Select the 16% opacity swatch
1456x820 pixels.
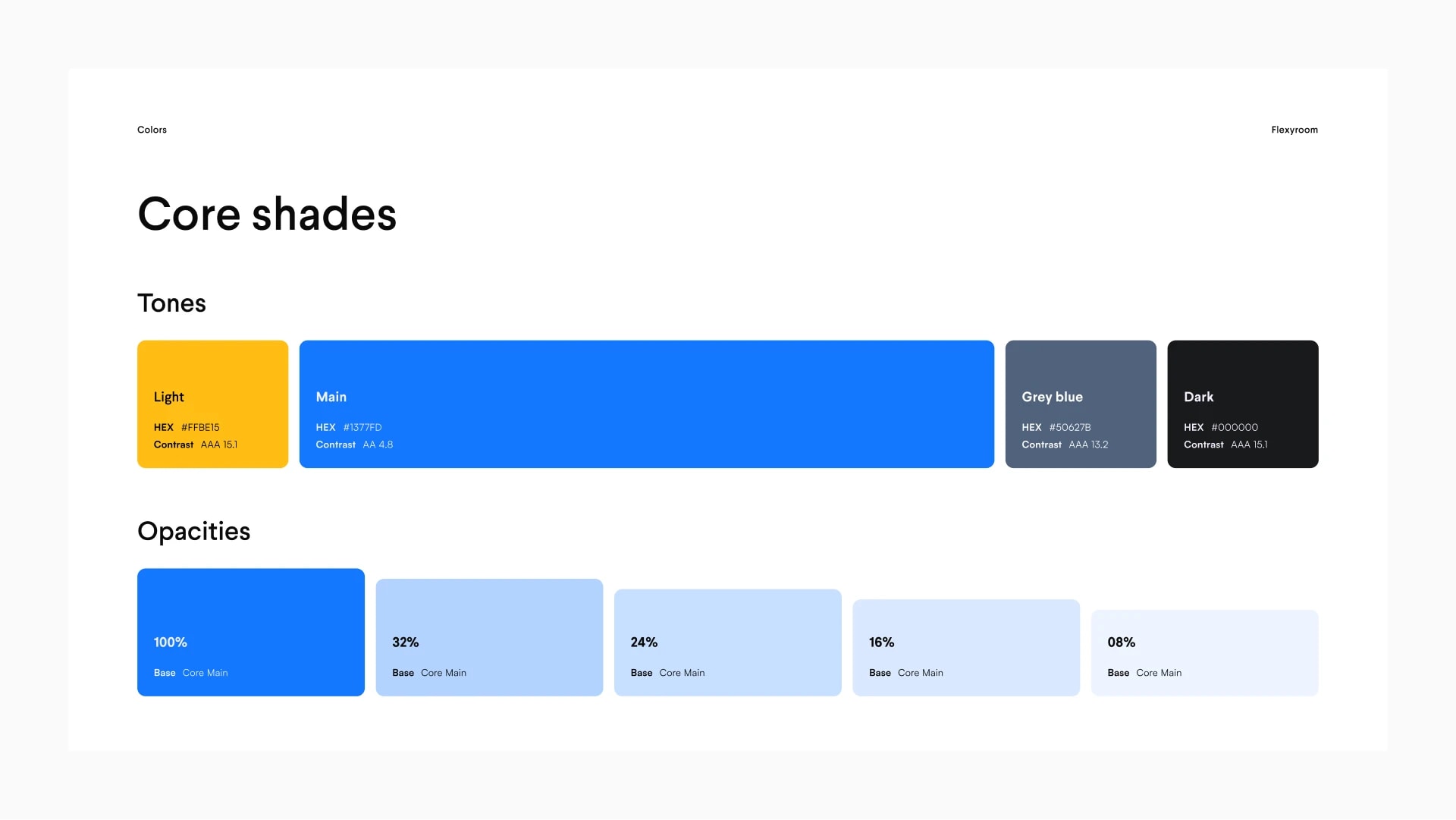point(966,648)
